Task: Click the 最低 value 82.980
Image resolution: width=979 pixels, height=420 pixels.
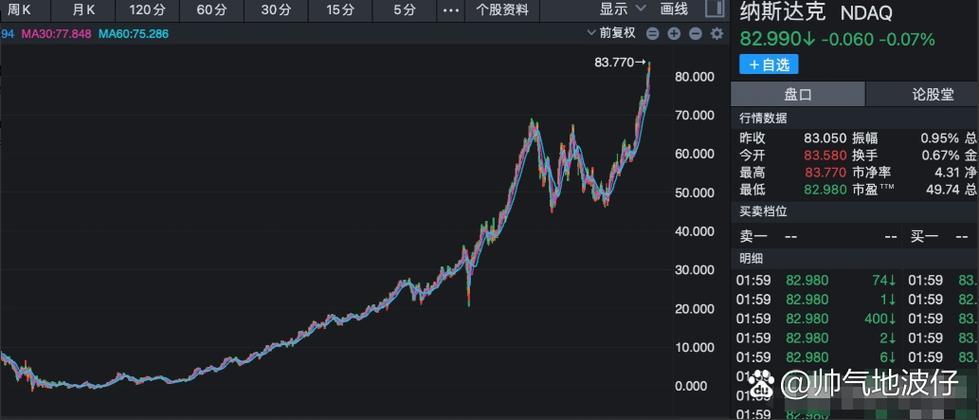Action: [825, 189]
